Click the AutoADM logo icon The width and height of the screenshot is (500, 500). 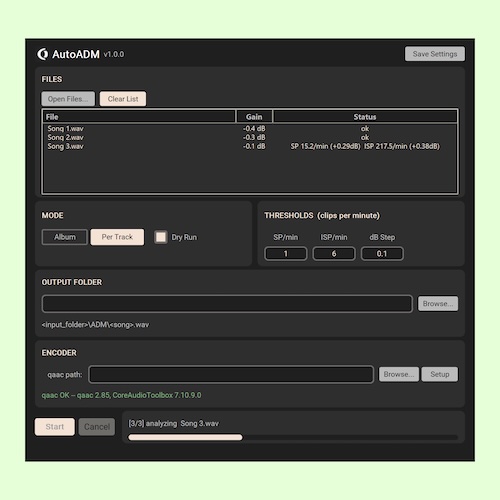click(42, 54)
